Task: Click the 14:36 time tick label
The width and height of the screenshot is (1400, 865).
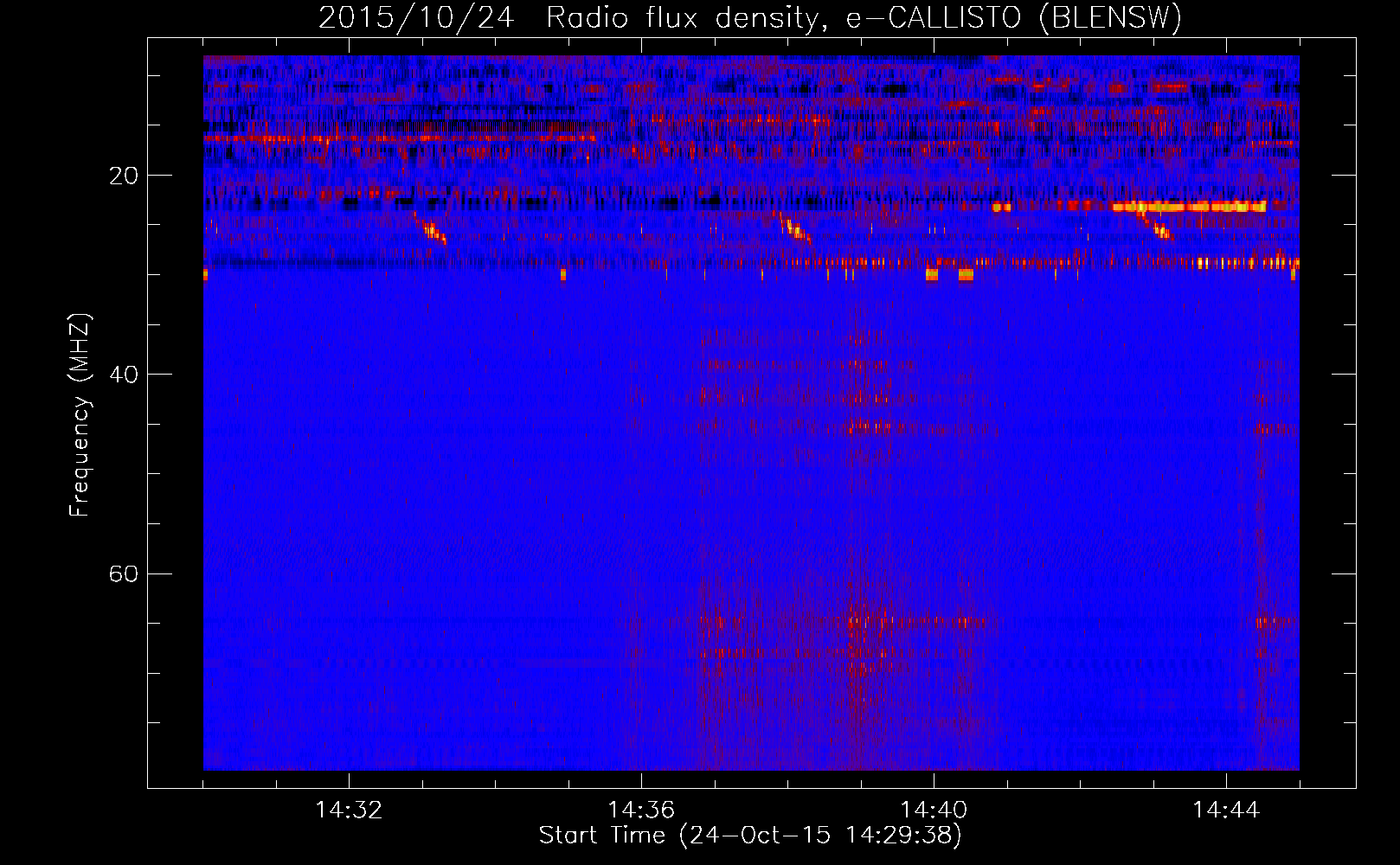Action: coord(641,811)
